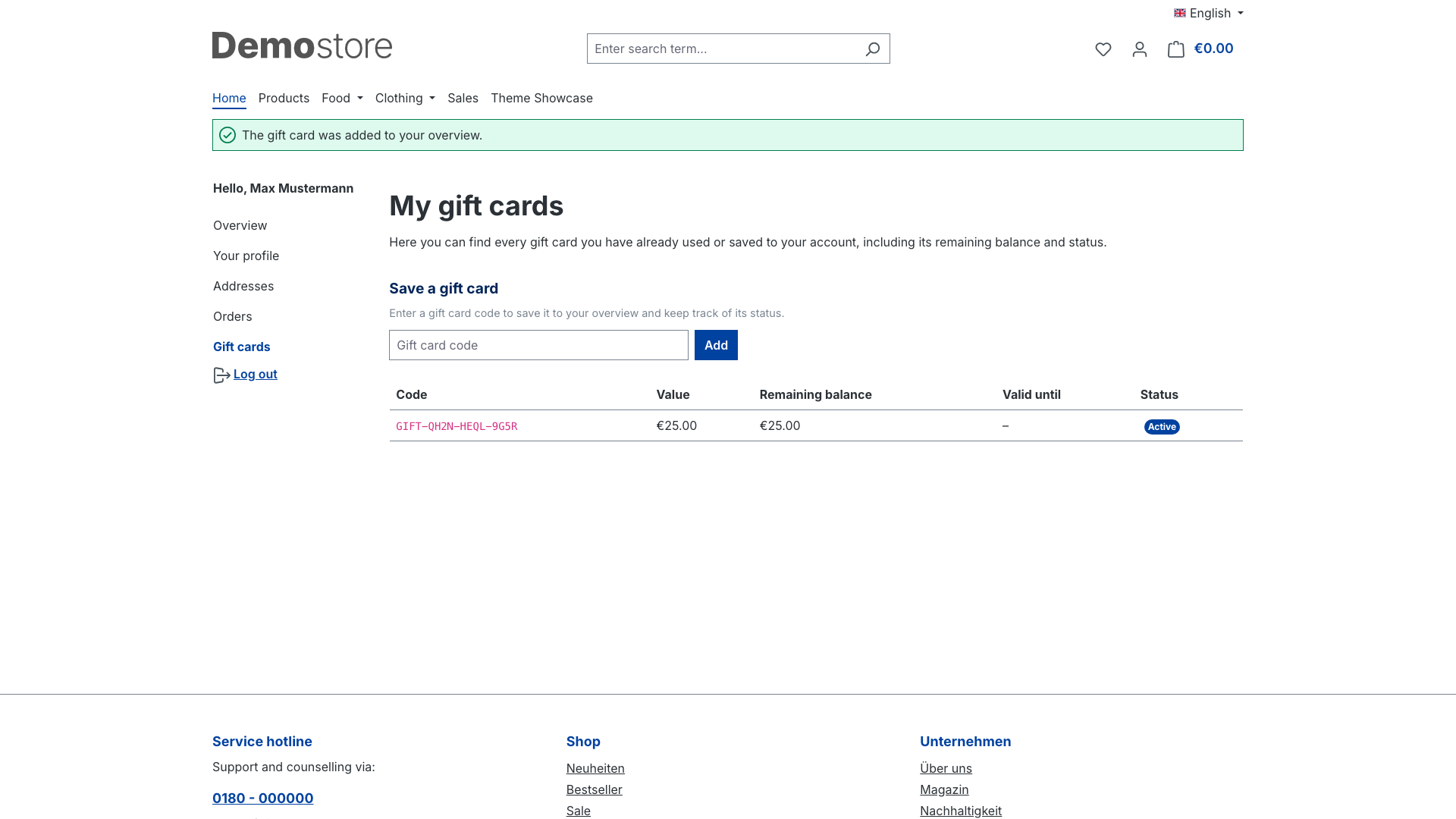
Task: Click the search magnifier icon
Action: (x=873, y=49)
